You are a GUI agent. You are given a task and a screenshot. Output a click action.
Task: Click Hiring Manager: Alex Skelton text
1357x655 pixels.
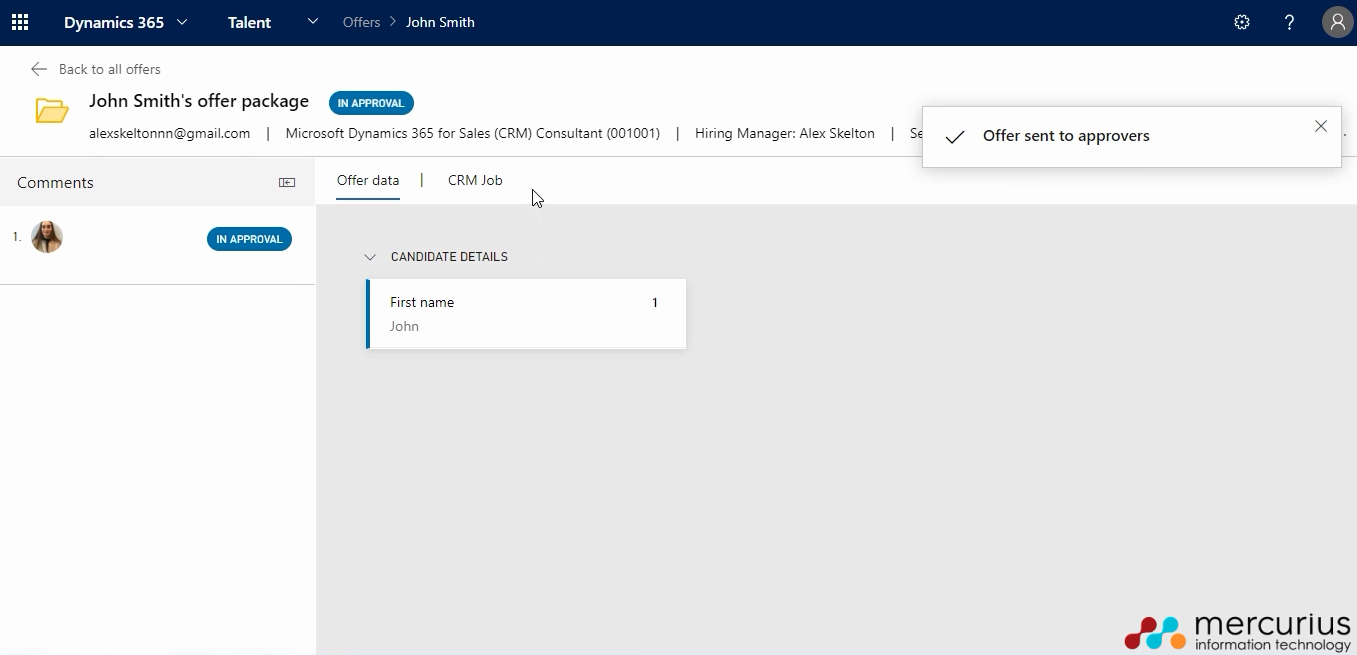785,133
